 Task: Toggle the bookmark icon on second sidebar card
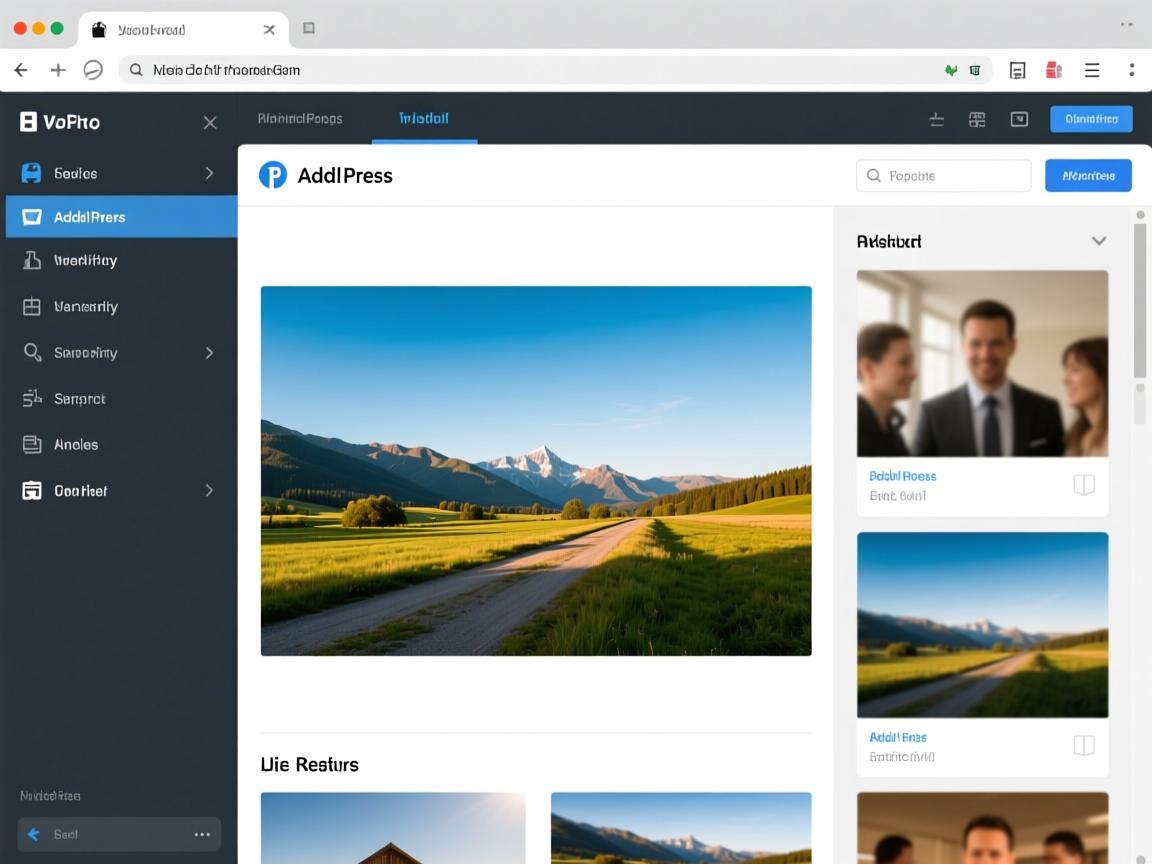coord(1083,745)
